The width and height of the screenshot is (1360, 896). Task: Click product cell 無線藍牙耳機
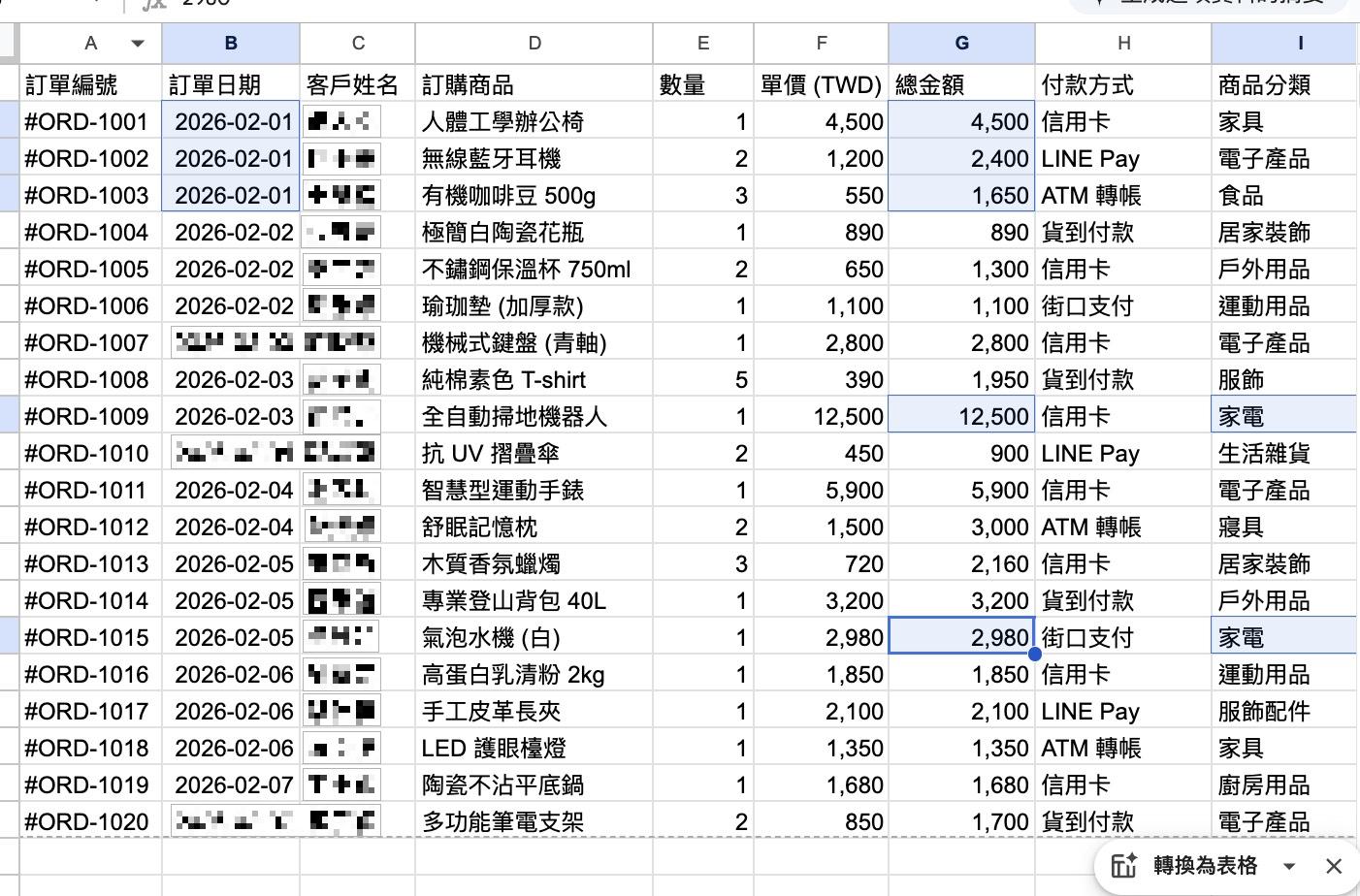(534, 158)
